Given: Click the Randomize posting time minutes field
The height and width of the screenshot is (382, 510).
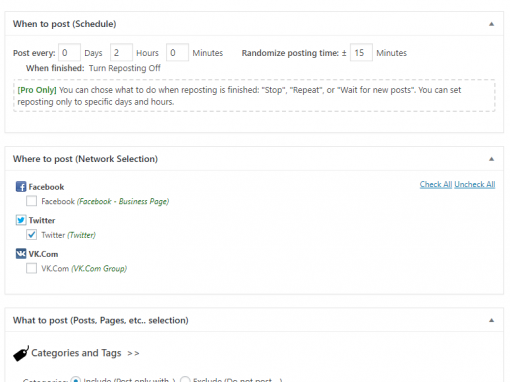Looking at the screenshot, I should click(x=361, y=52).
